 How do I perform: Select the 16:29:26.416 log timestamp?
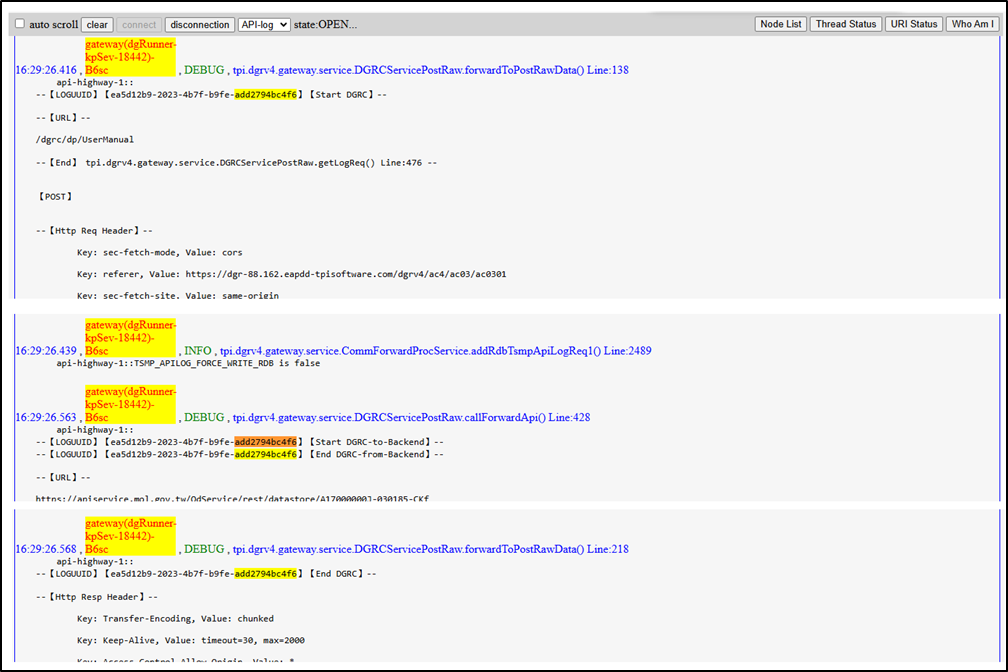[x=46, y=70]
